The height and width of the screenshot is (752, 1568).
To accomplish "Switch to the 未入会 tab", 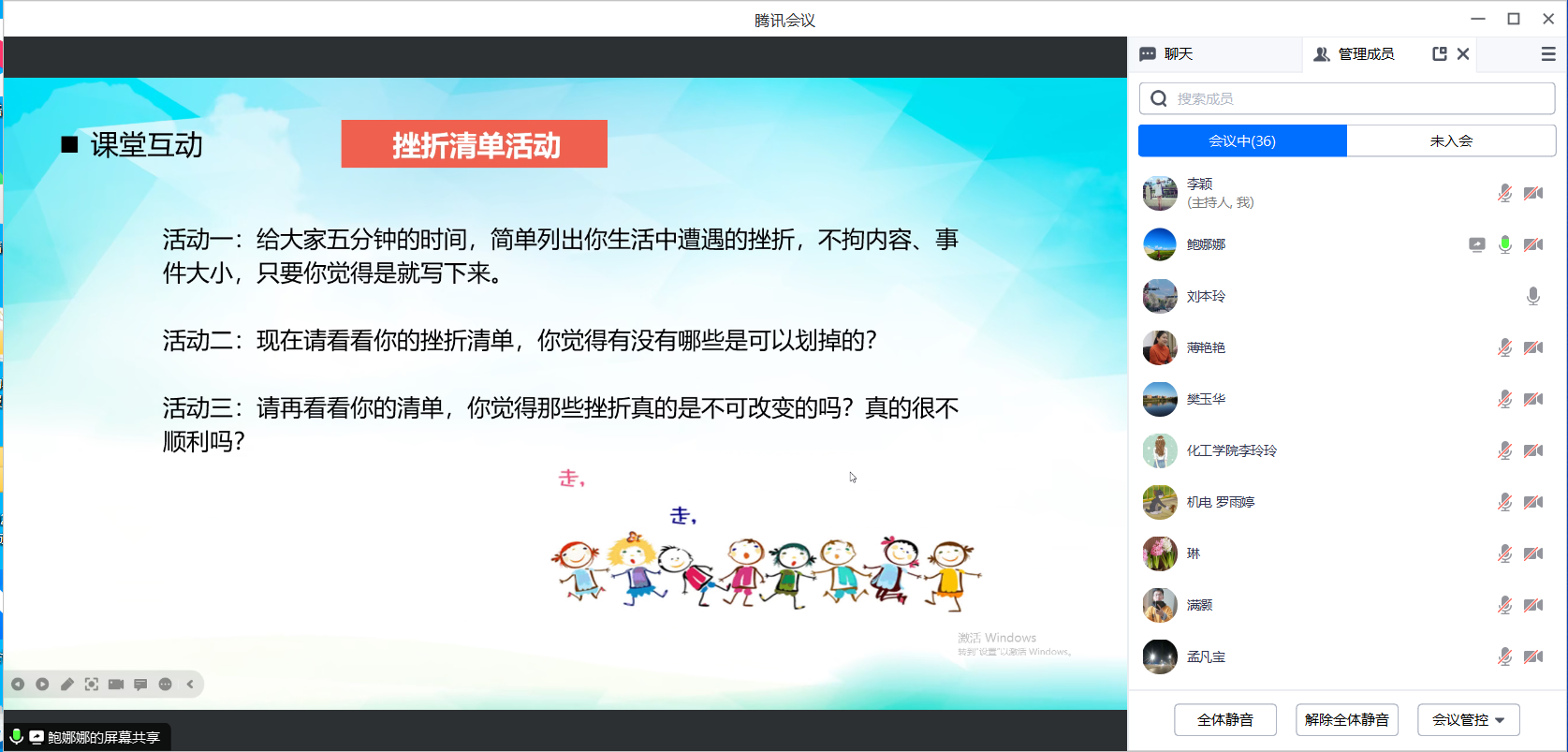I will (x=1451, y=141).
